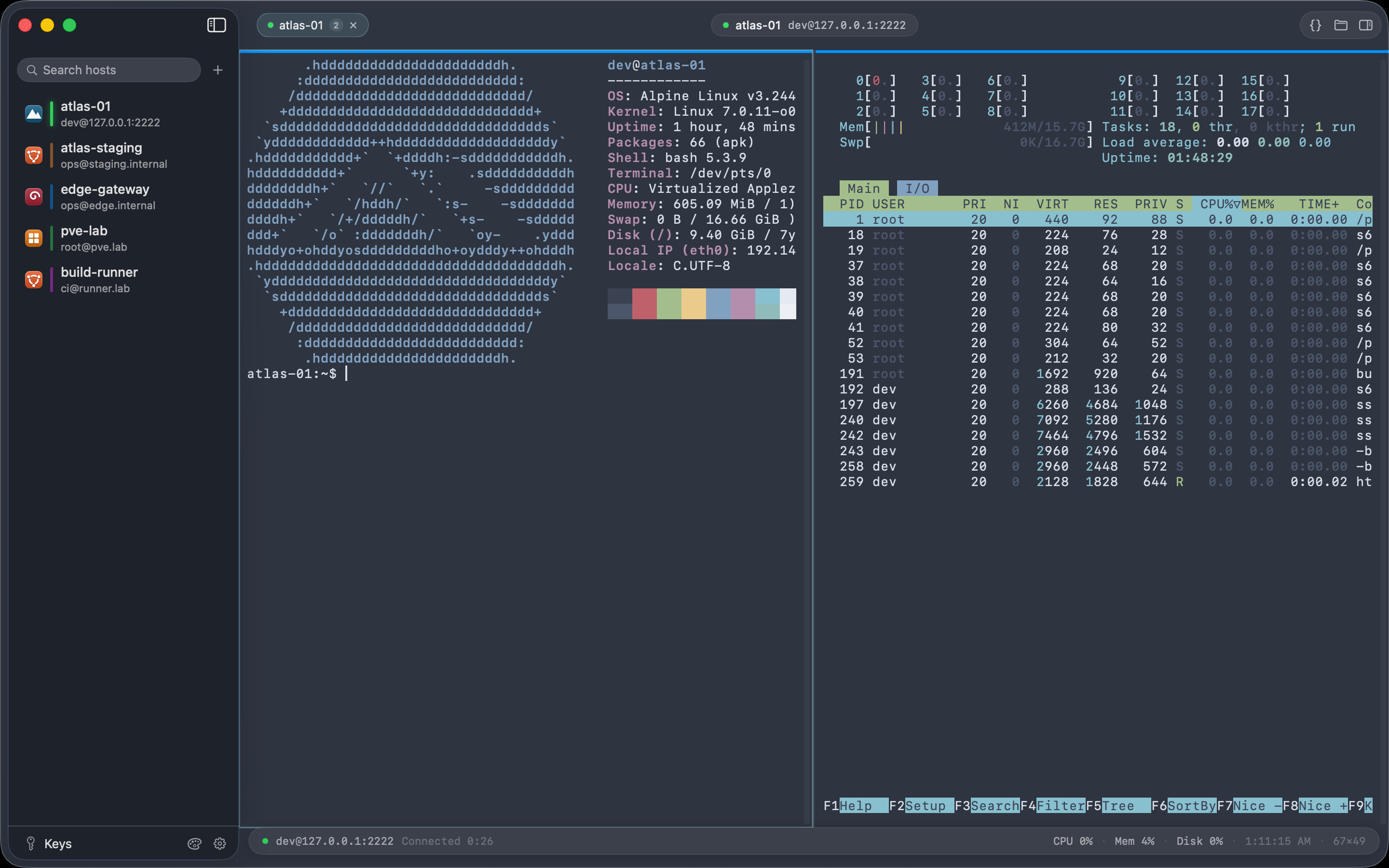
Task: Click the pve-lab host icon
Action: coord(34,238)
